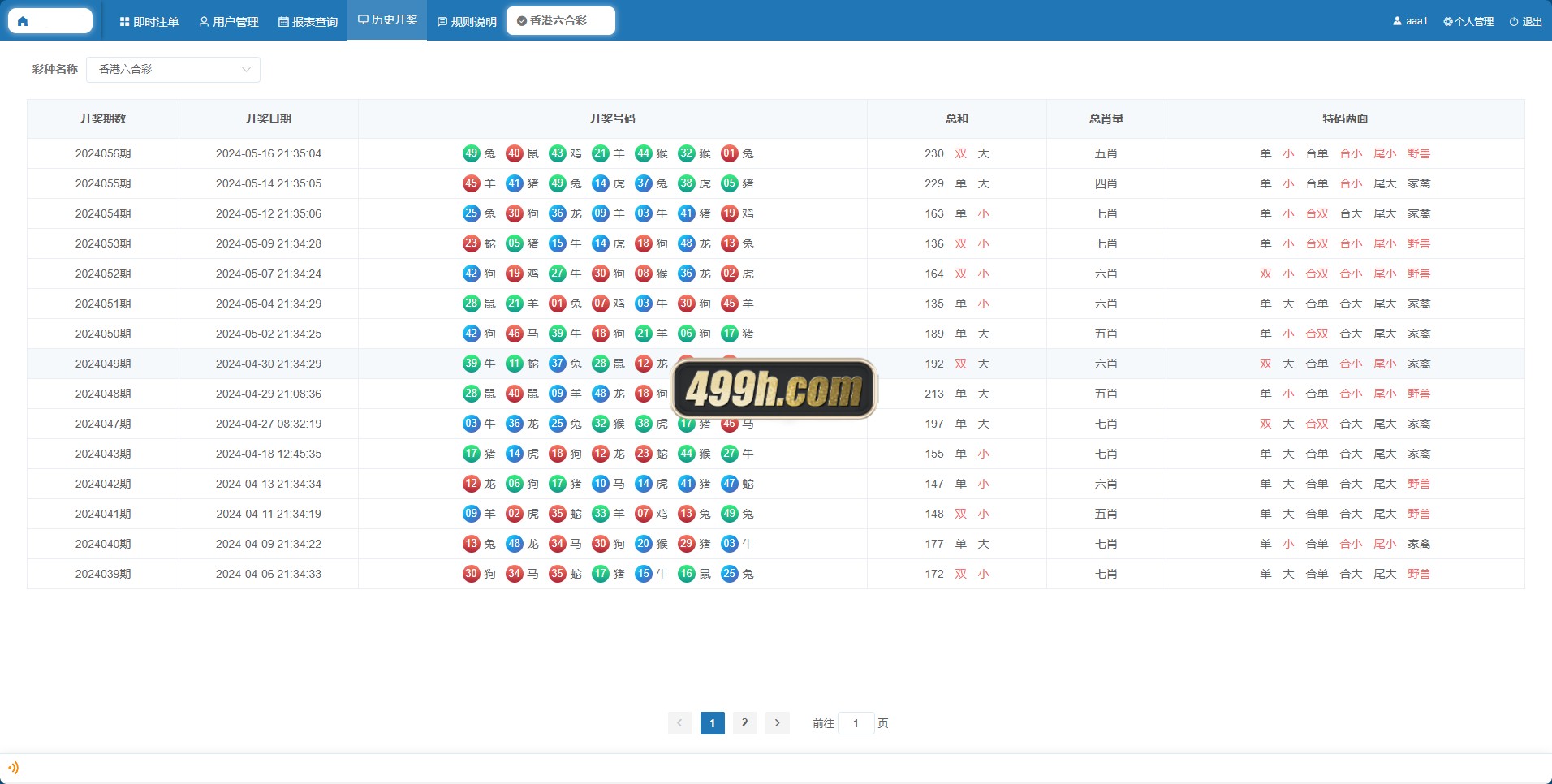Click ball 20 in row 2024040期

tap(644, 543)
